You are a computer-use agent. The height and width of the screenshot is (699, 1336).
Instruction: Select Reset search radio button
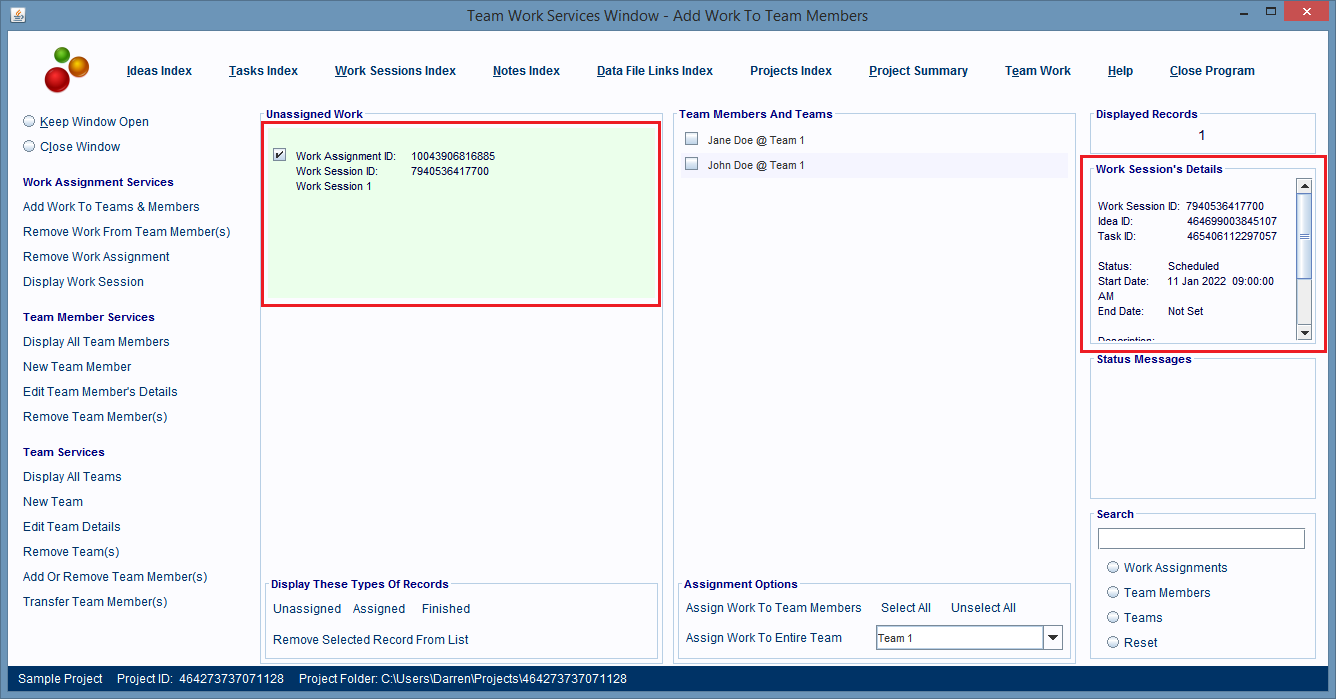(x=1113, y=642)
